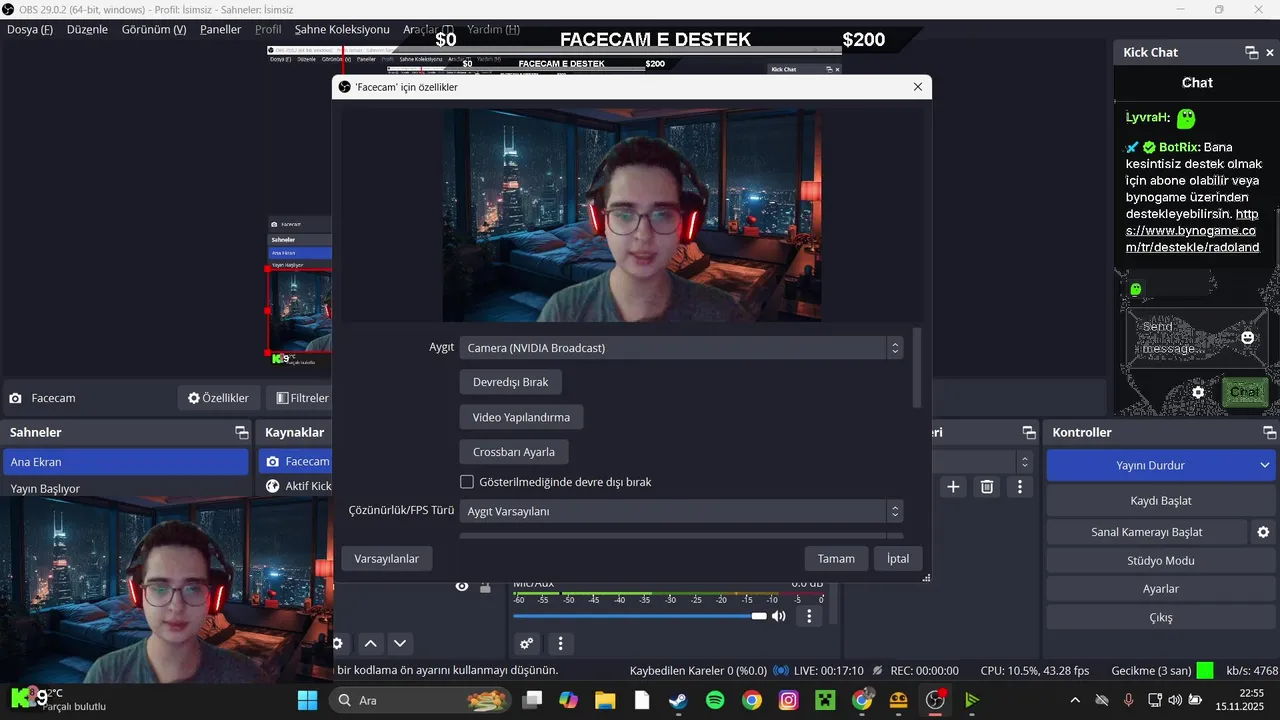Move the selected source up
The height and width of the screenshot is (720, 1280).
point(370,643)
